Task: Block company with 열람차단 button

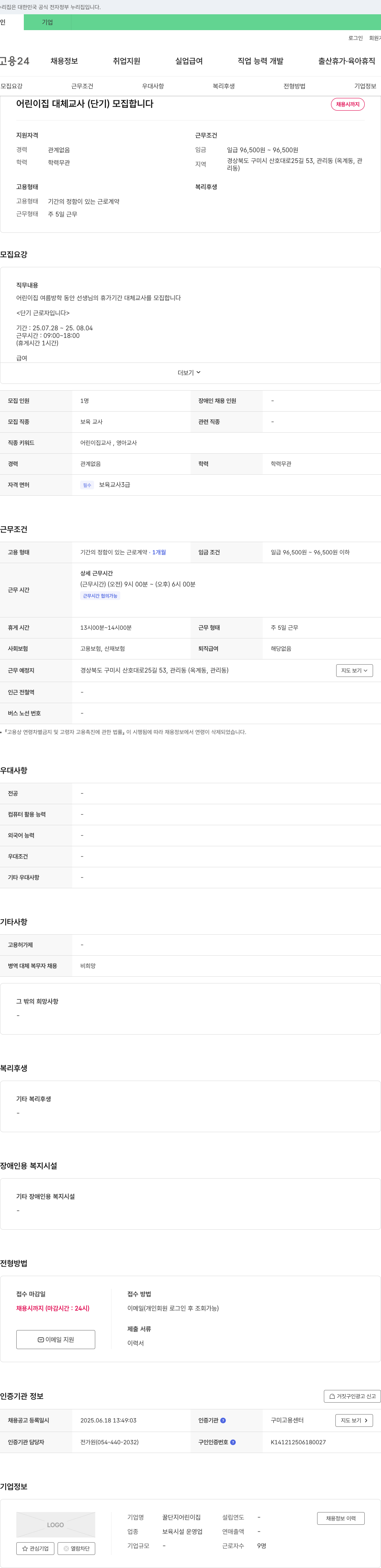Action: 76,1549
